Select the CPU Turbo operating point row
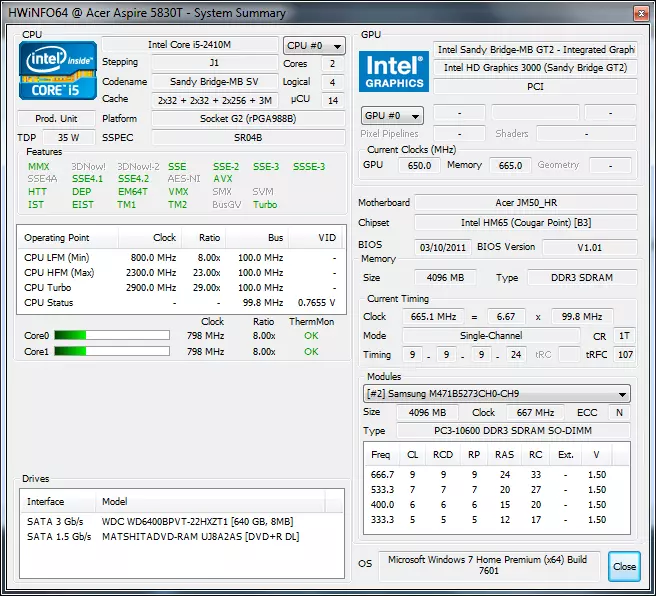Screen dimensions: 656x596 click(x=180, y=287)
